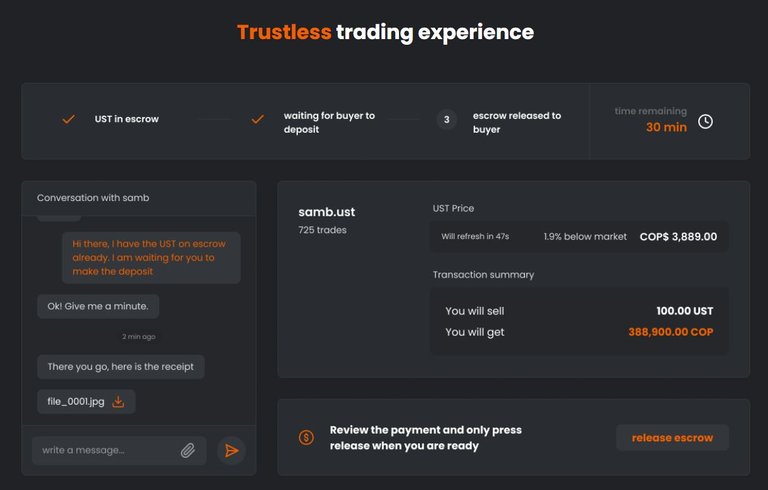
Task: Open the samb.ust trader profile name
Action: pos(327,212)
